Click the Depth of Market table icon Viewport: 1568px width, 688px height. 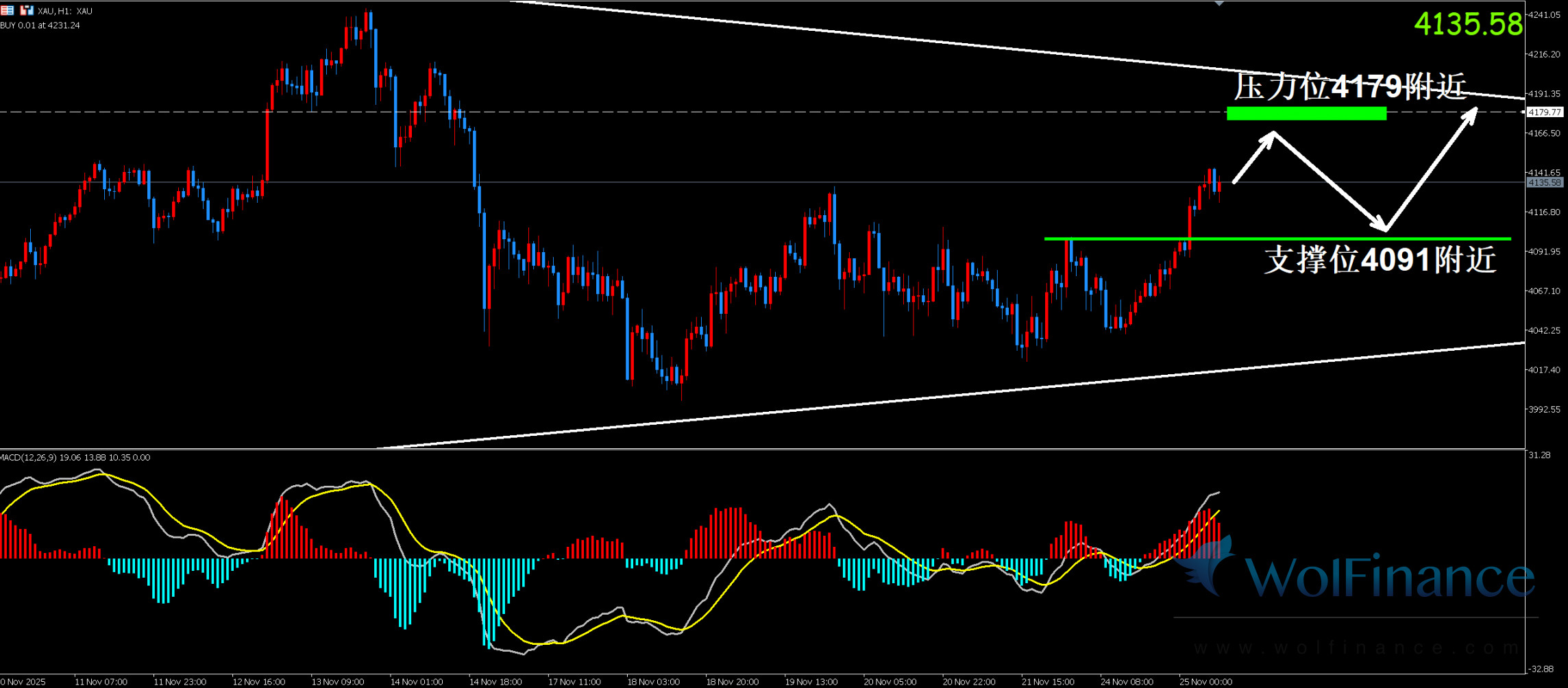pyautogui.click(x=7, y=10)
